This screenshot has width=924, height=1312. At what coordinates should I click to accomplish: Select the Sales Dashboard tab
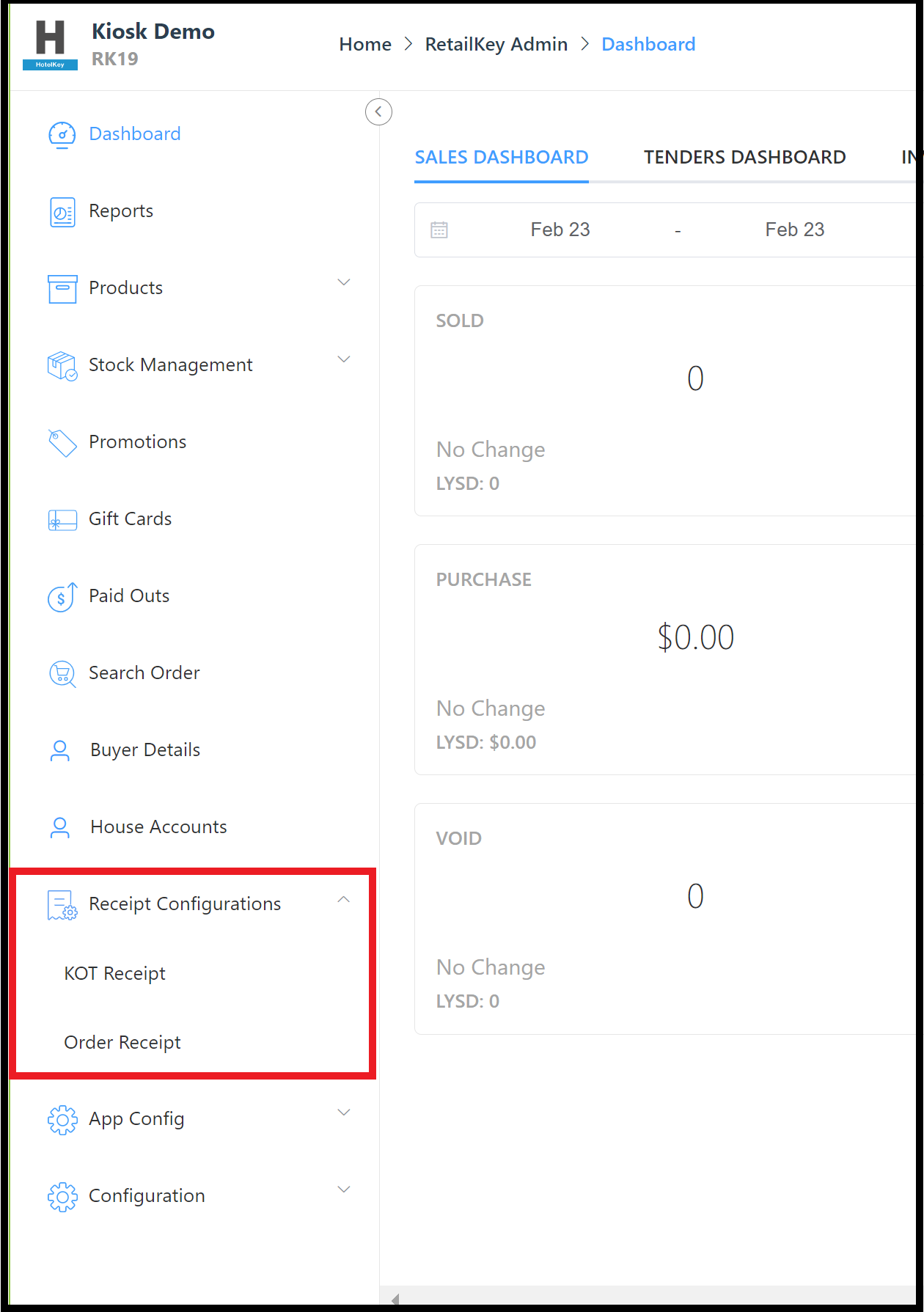coord(502,157)
